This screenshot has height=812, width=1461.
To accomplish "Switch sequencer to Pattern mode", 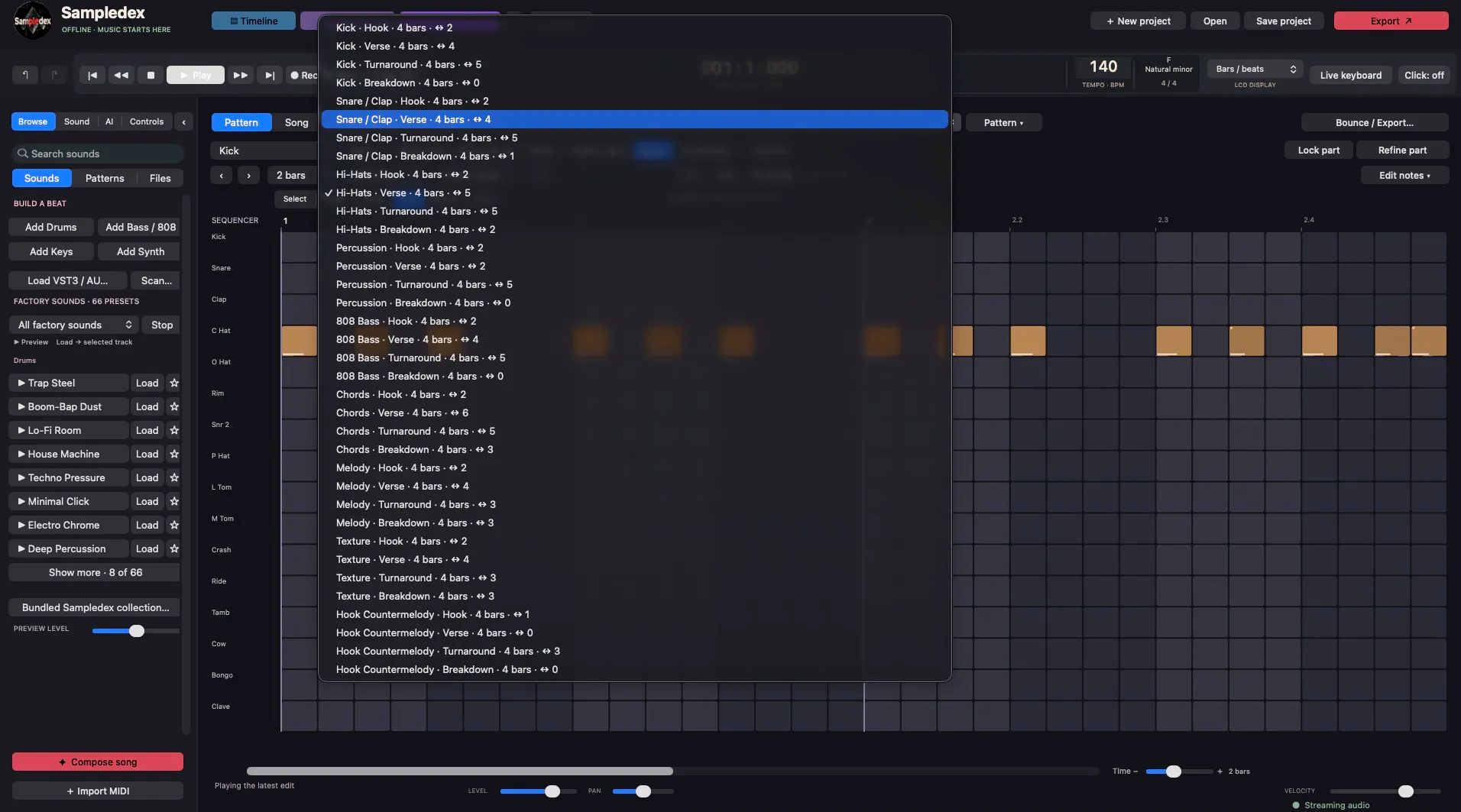I will (241, 122).
